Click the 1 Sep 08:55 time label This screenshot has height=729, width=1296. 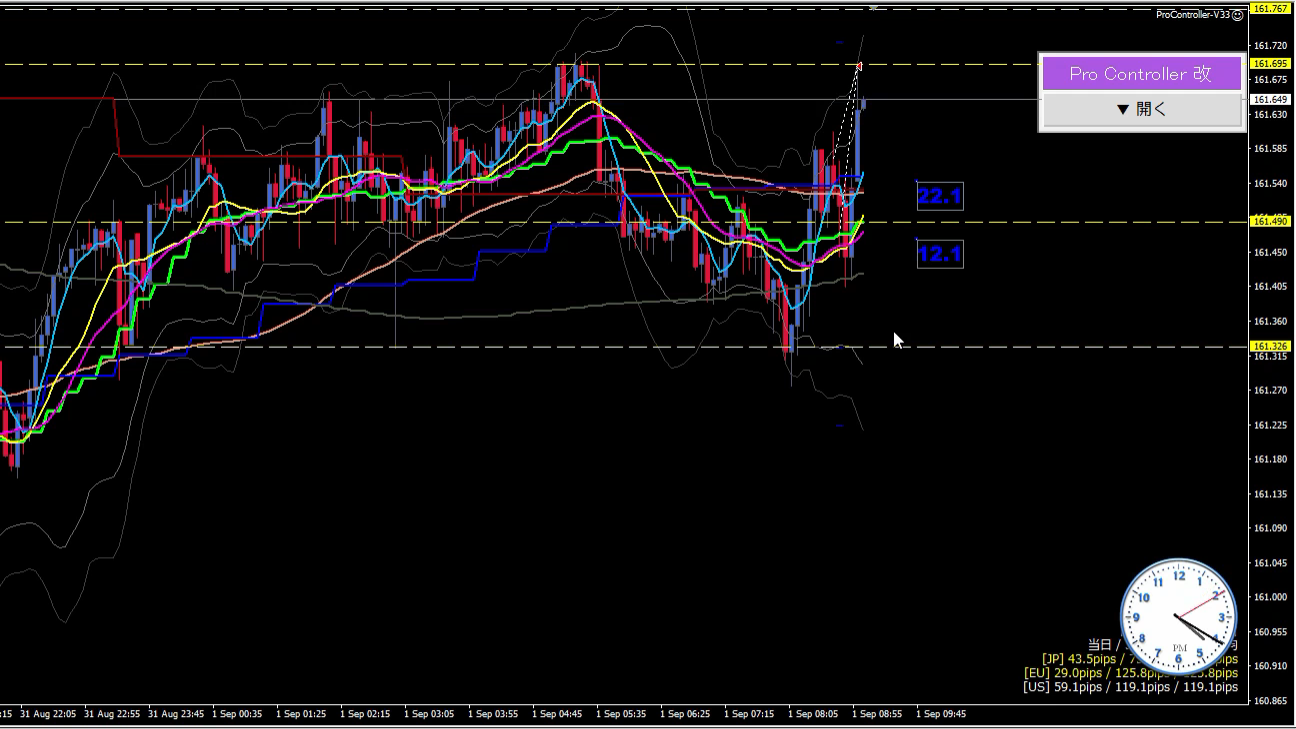[877, 714]
